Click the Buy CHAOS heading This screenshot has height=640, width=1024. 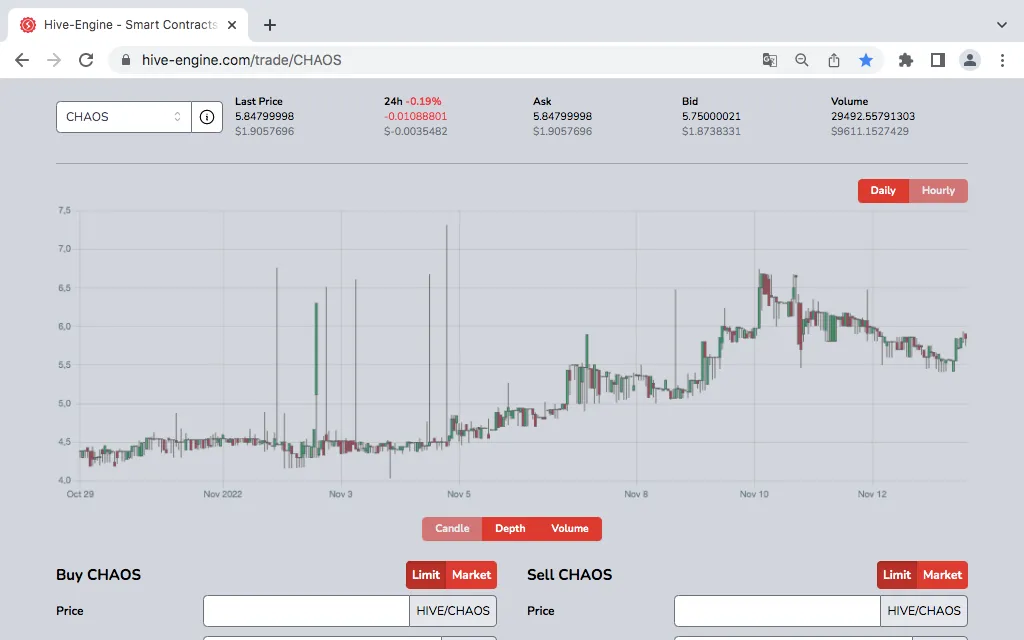point(99,575)
